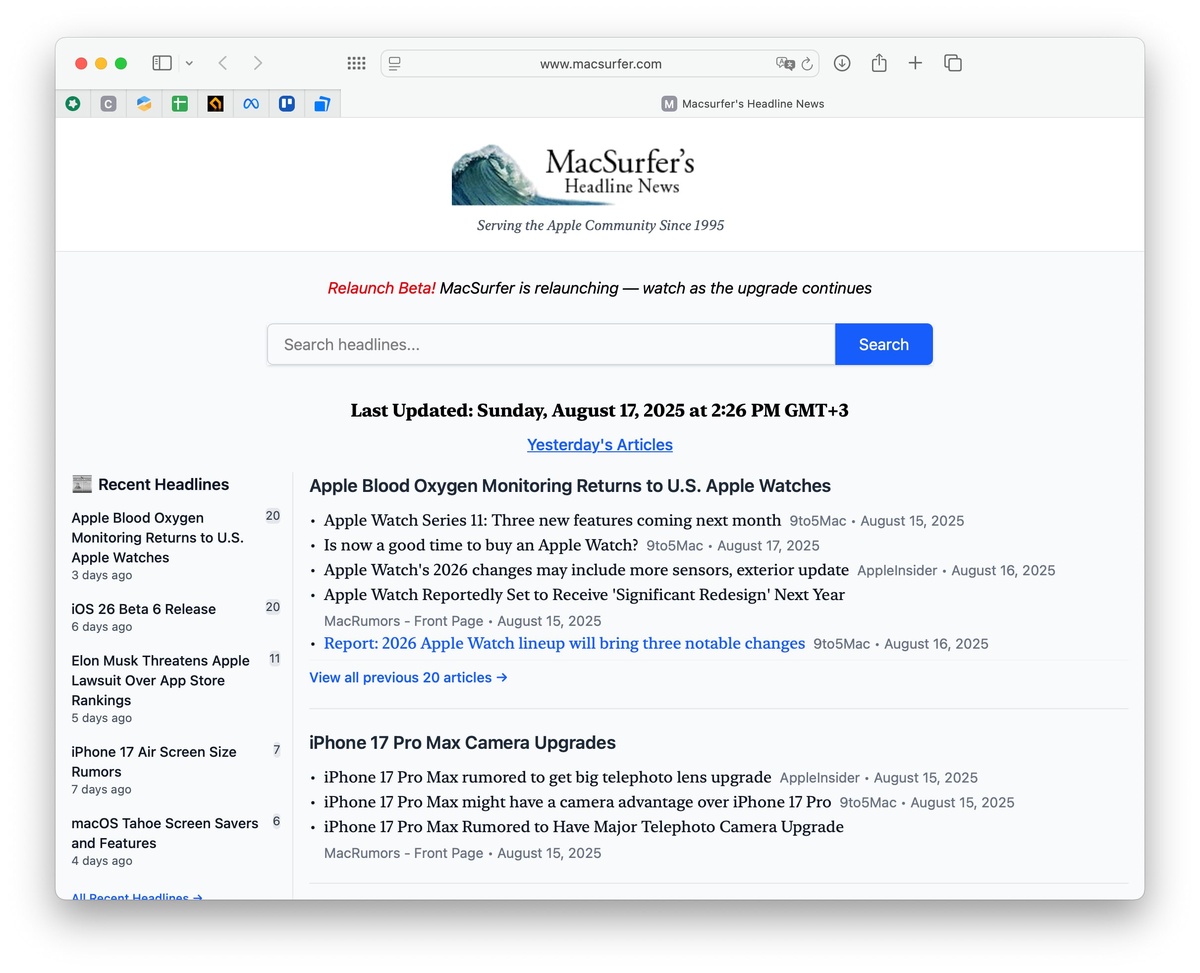Image resolution: width=1200 pixels, height=973 pixels.
Task: Click the red Relaunch Beta! text
Action: pos(382,288)
